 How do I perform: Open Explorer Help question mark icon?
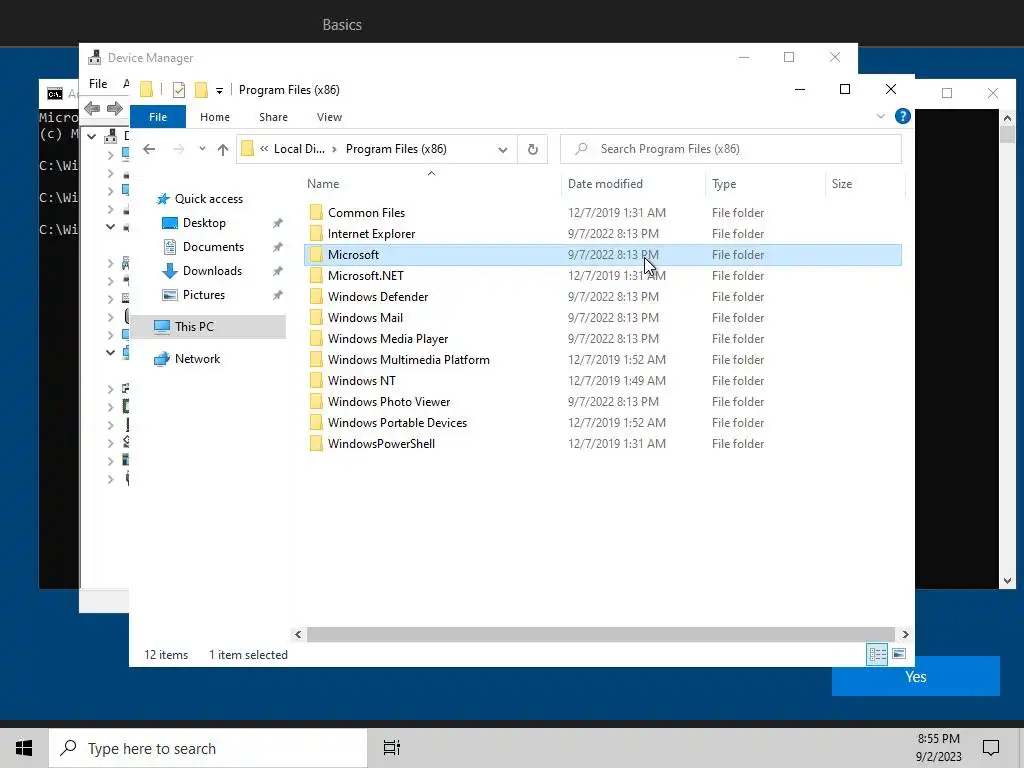[903, 116]
